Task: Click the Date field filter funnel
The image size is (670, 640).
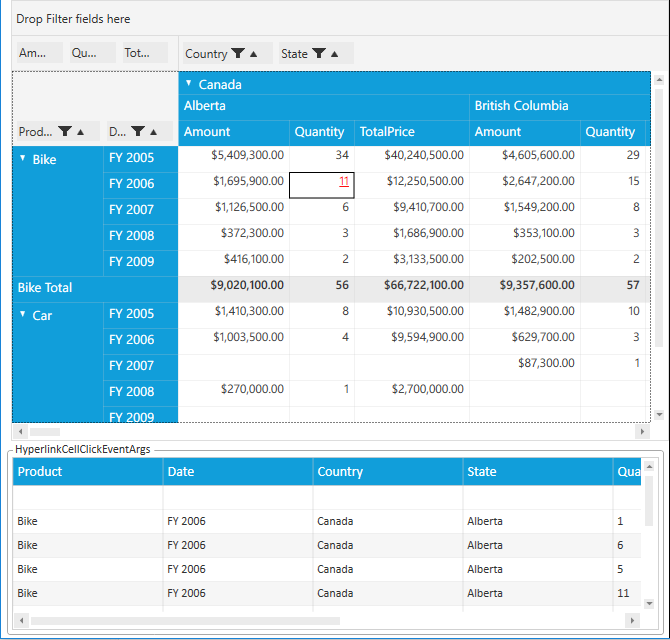Action: pos(138,132)
